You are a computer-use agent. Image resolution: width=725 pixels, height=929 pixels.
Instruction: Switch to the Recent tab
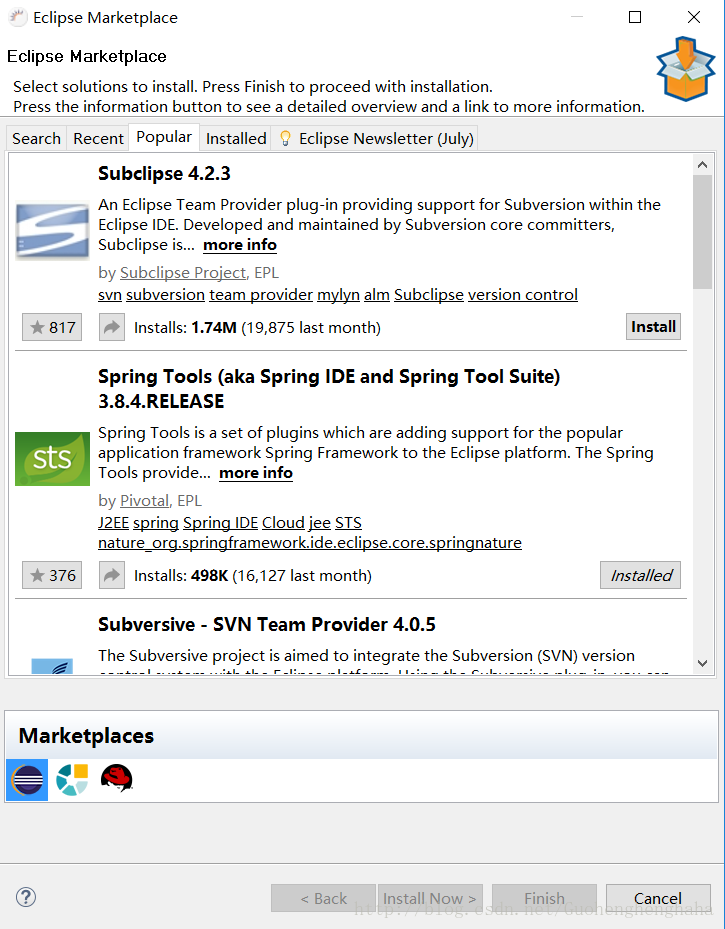(x=98, y=139)
